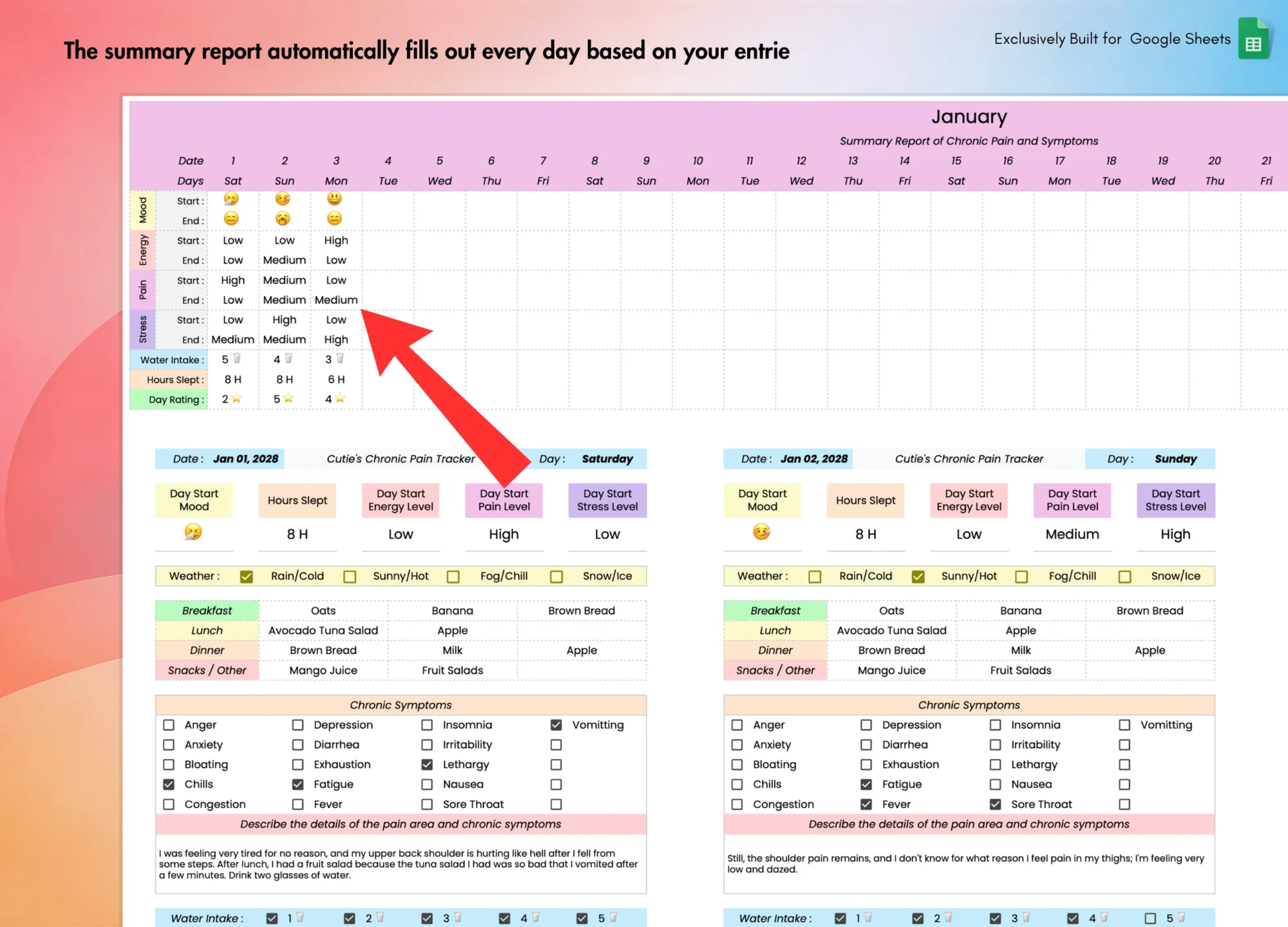1288x927 pixels.
Task: Click the January month title
Action: [x=969, y=117]
